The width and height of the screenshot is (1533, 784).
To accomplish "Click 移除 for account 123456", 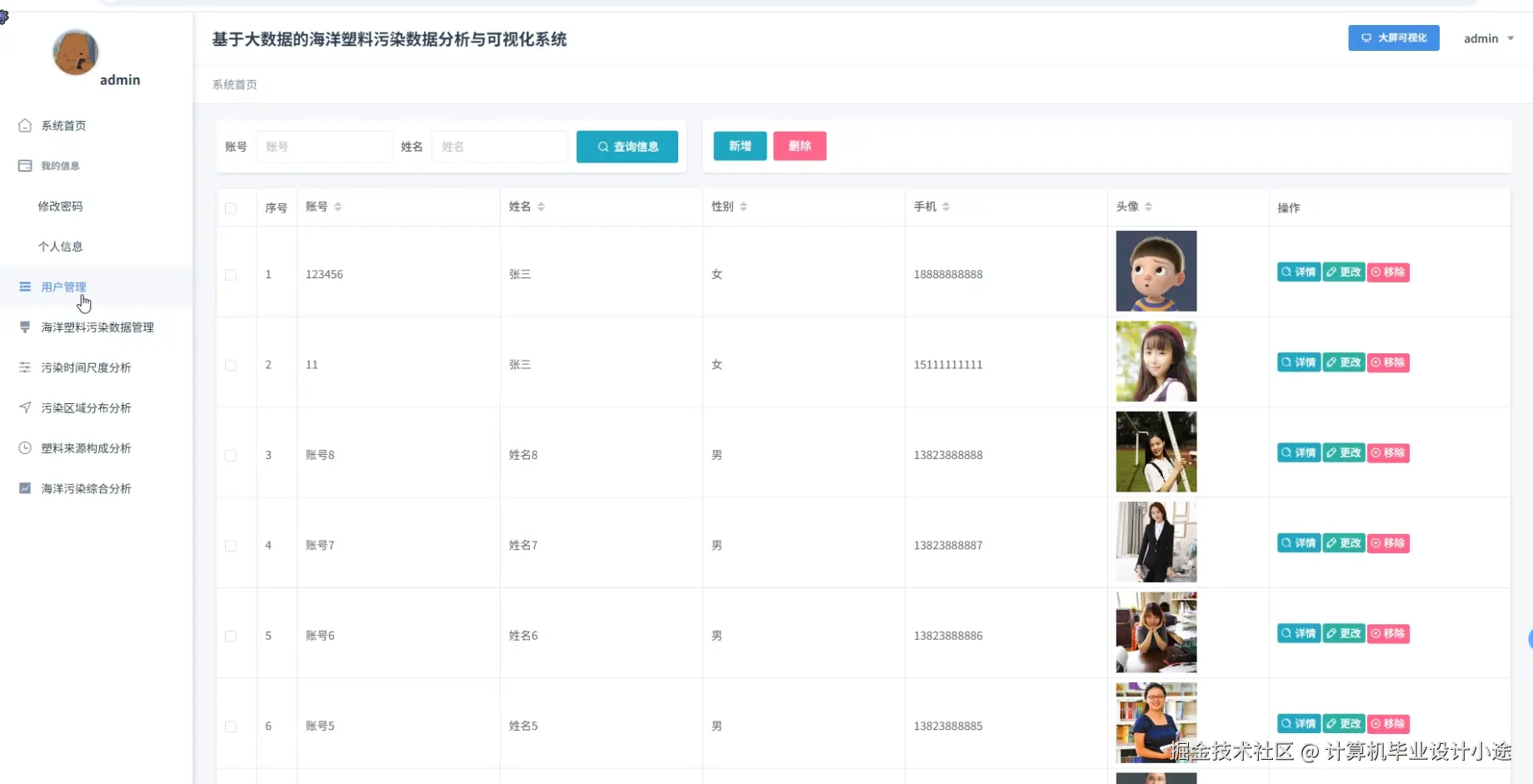I will [x=1389, y=272].
